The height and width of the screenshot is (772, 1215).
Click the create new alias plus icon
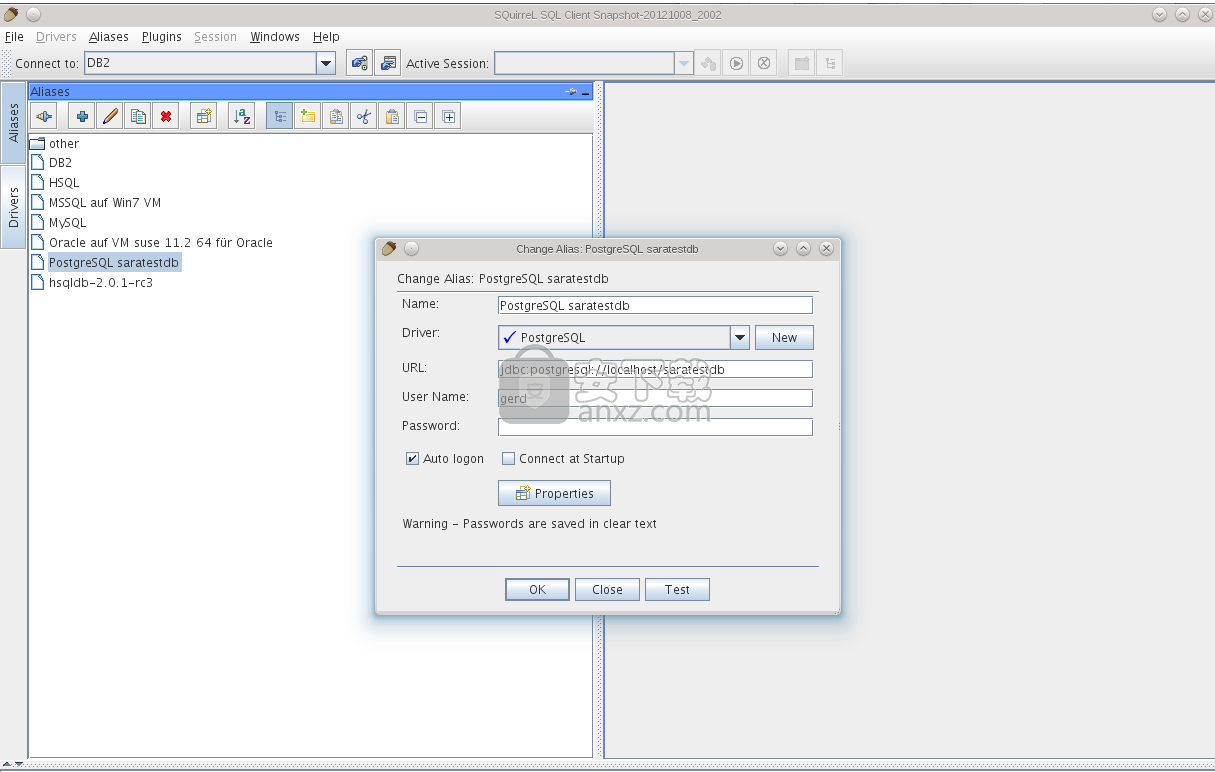tap(82, 117)
